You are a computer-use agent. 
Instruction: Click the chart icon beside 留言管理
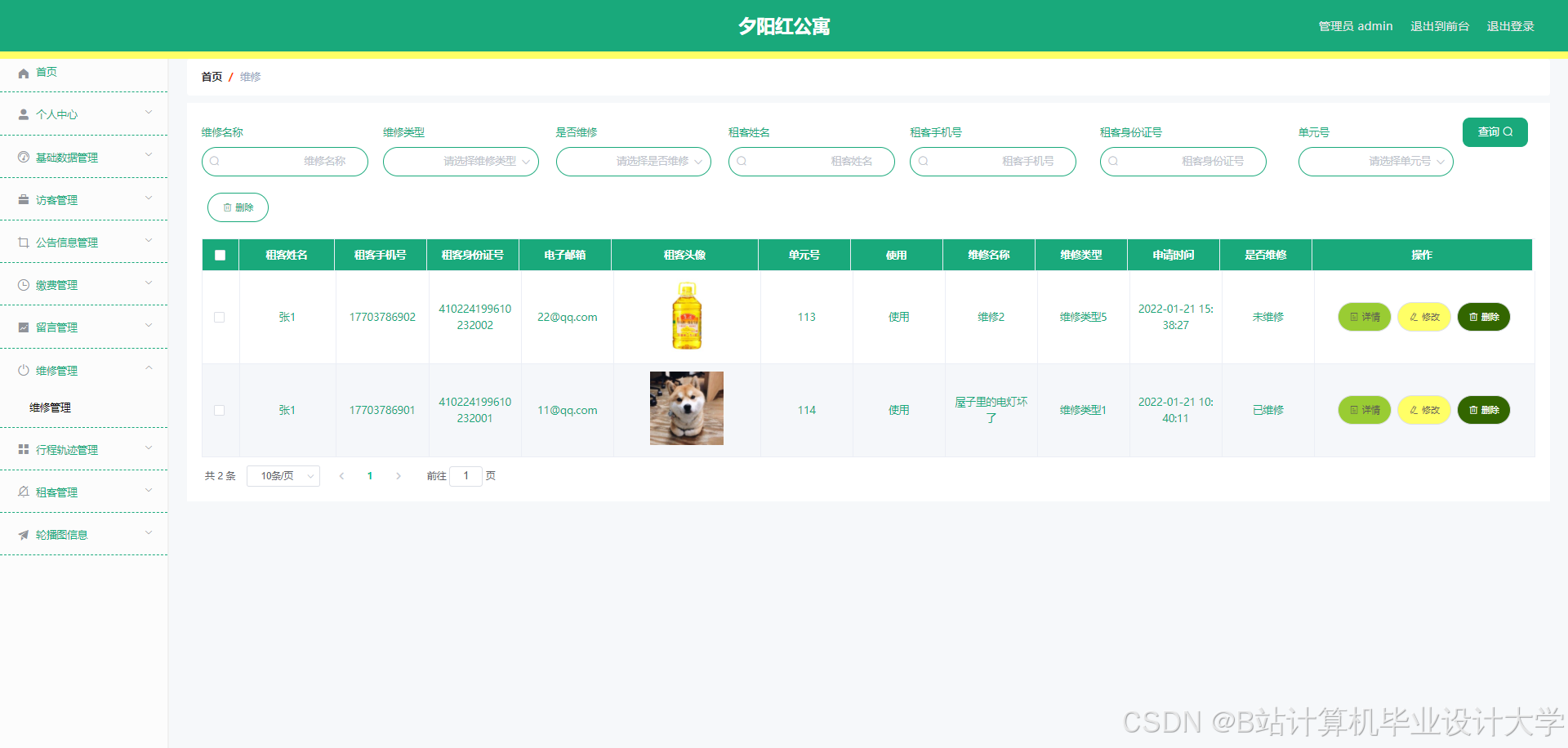coord(24,327)
